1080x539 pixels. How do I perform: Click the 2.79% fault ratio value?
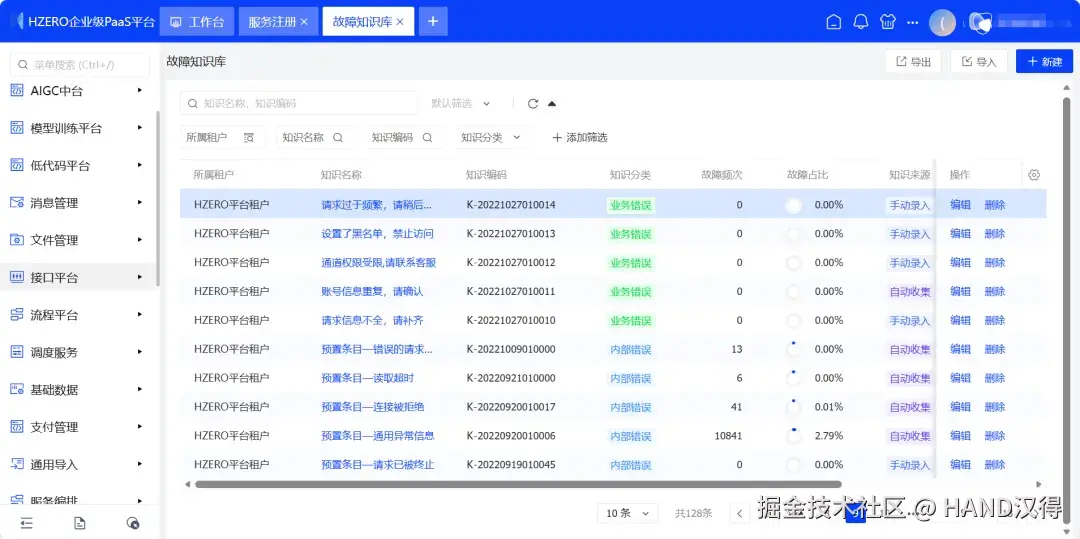pyautogui.click(x=829, y=436)
